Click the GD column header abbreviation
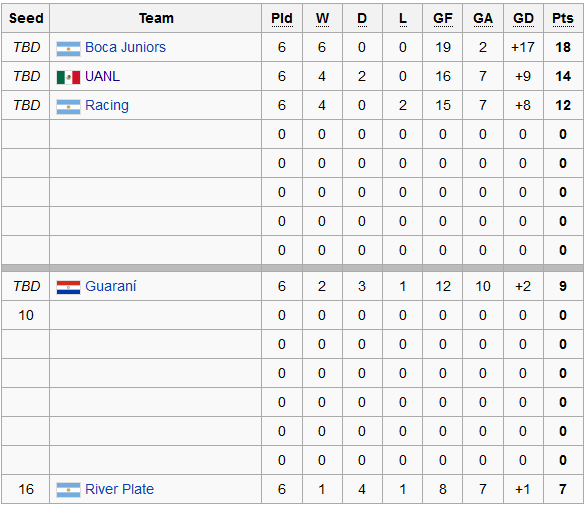Viewport: 584px width, 505px height. click(523, 18)
